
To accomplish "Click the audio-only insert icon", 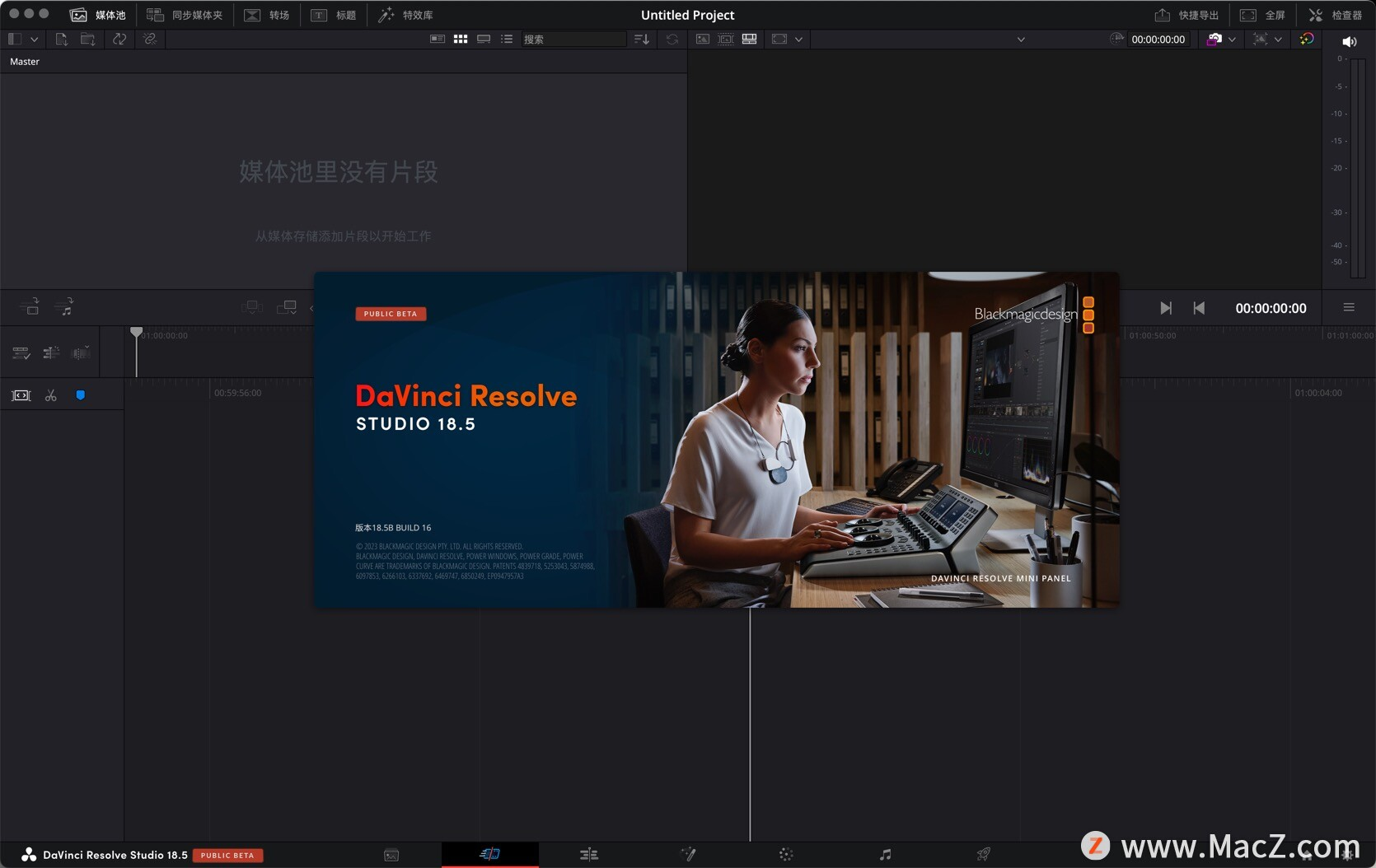I will tap(64, 307).
